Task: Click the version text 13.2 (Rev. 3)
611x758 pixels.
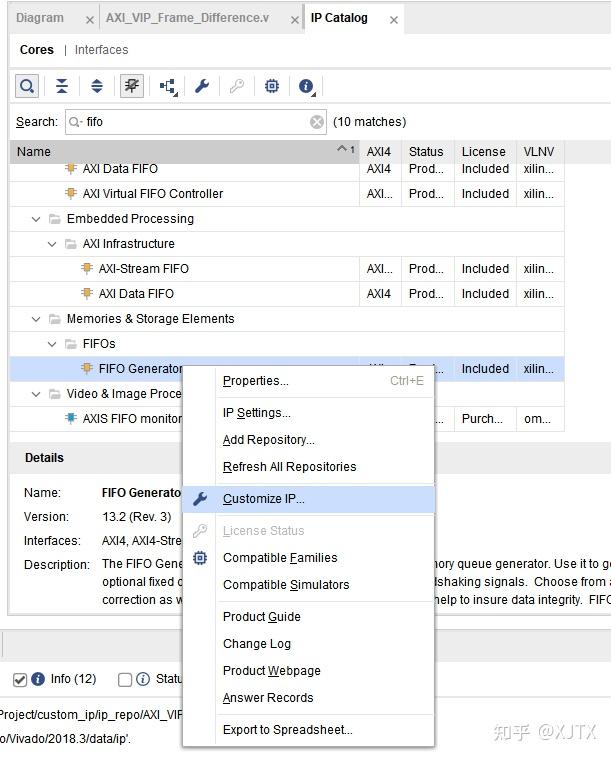Action: pos(137,517)
